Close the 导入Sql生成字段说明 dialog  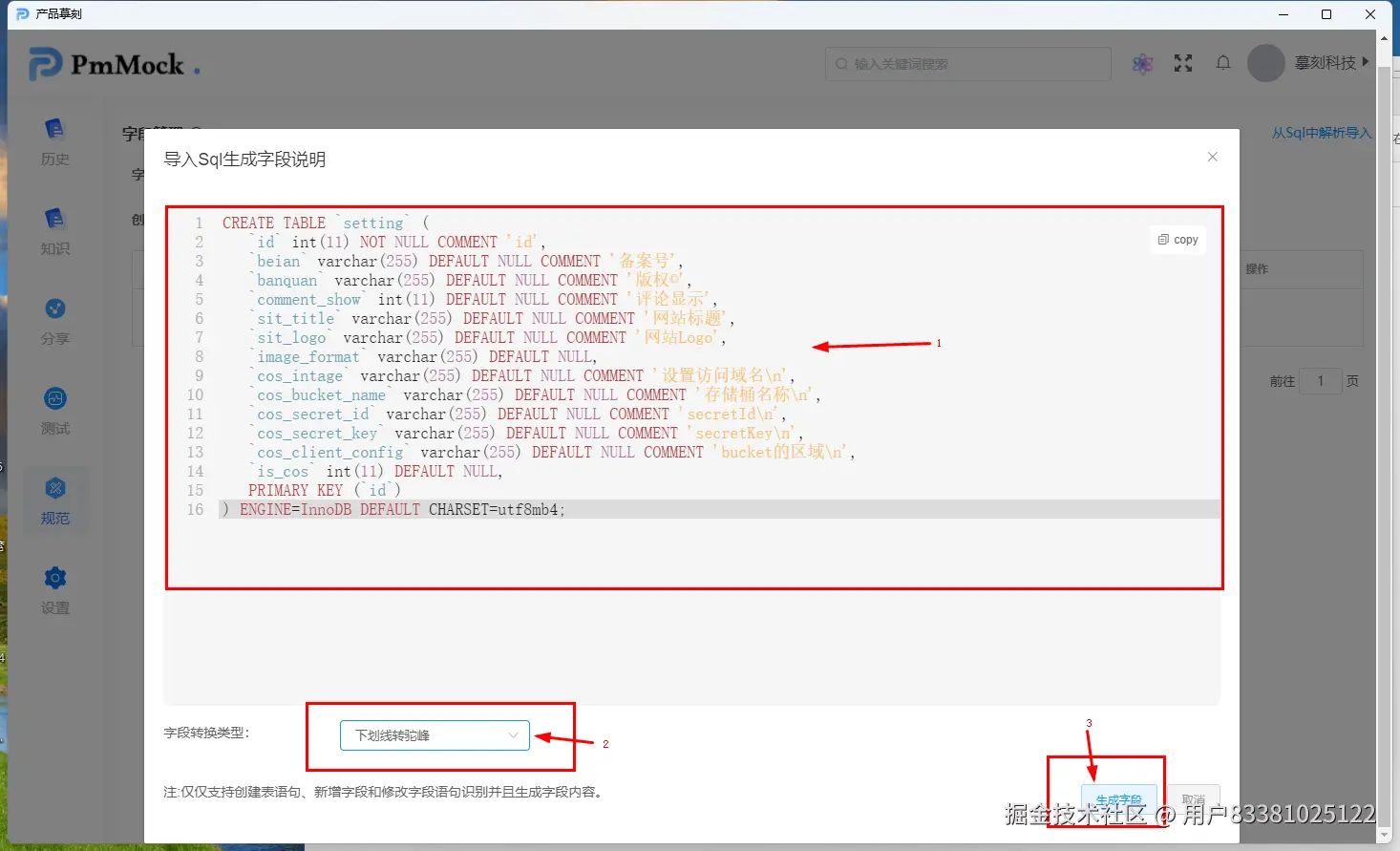1213,157
